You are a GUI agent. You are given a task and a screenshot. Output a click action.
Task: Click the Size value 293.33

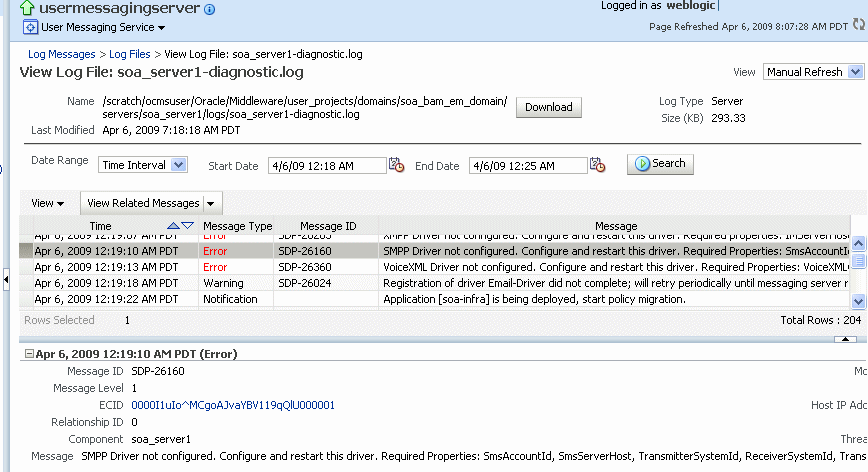click(728, 118)
